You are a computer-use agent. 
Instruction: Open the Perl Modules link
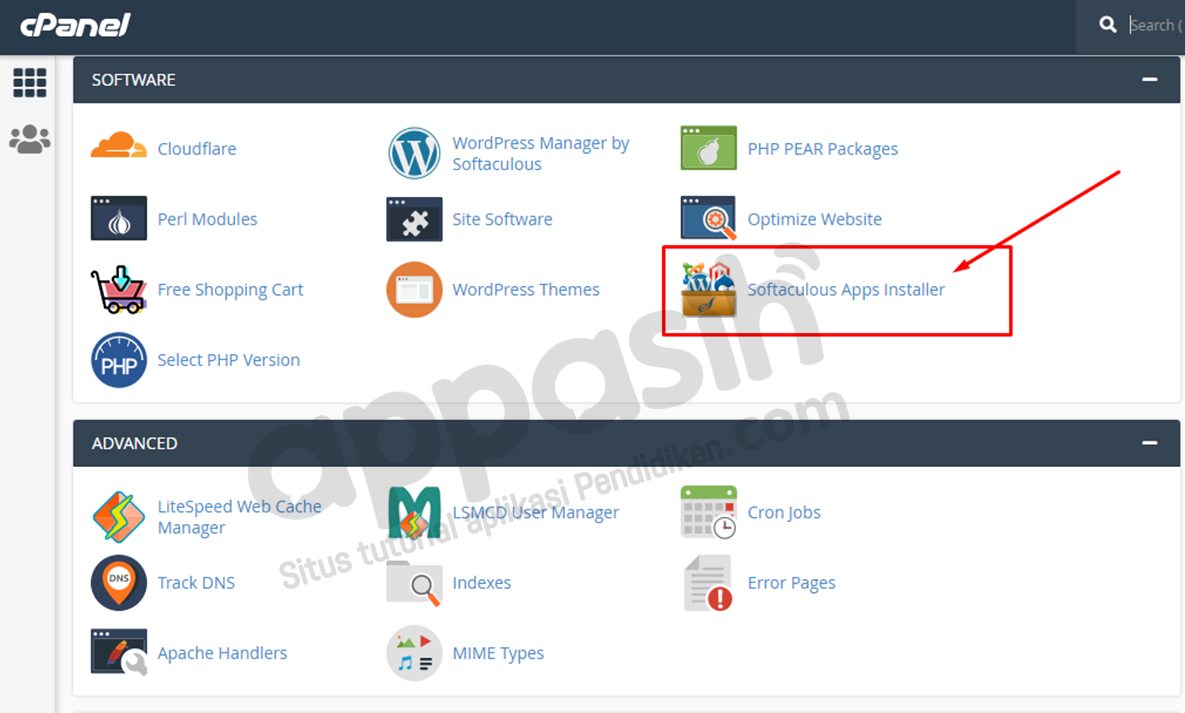coord(207,219)
